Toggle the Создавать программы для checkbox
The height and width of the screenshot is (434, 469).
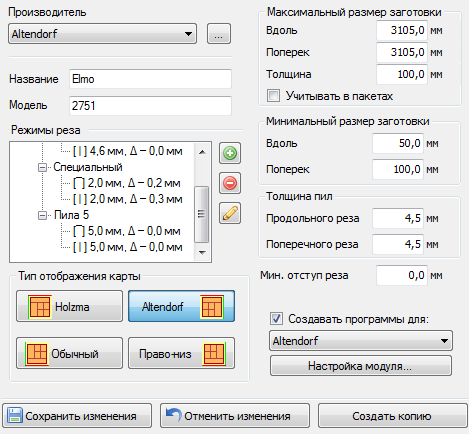tap(276, 319)
